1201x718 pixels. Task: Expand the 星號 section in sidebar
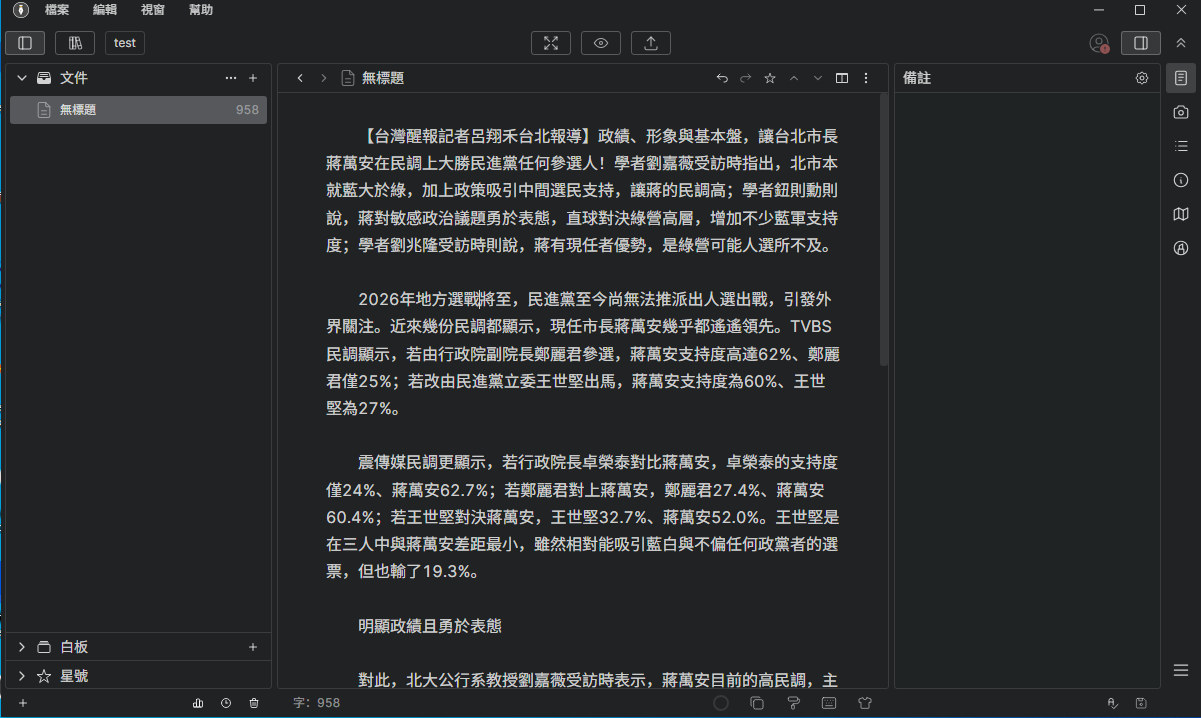tap(21, 675)
